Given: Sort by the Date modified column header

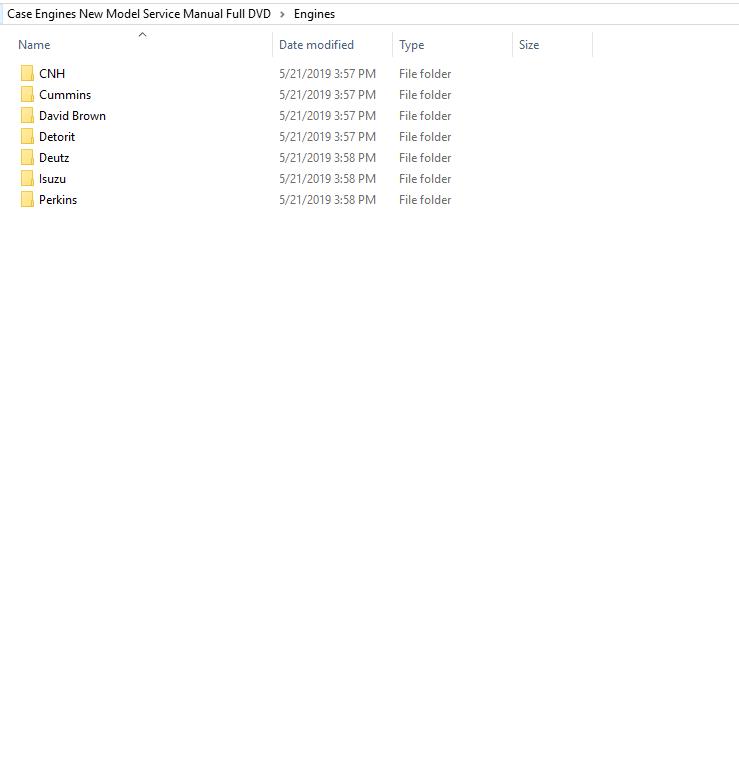Looking at the screenshot, I should (x=316, y=45).
